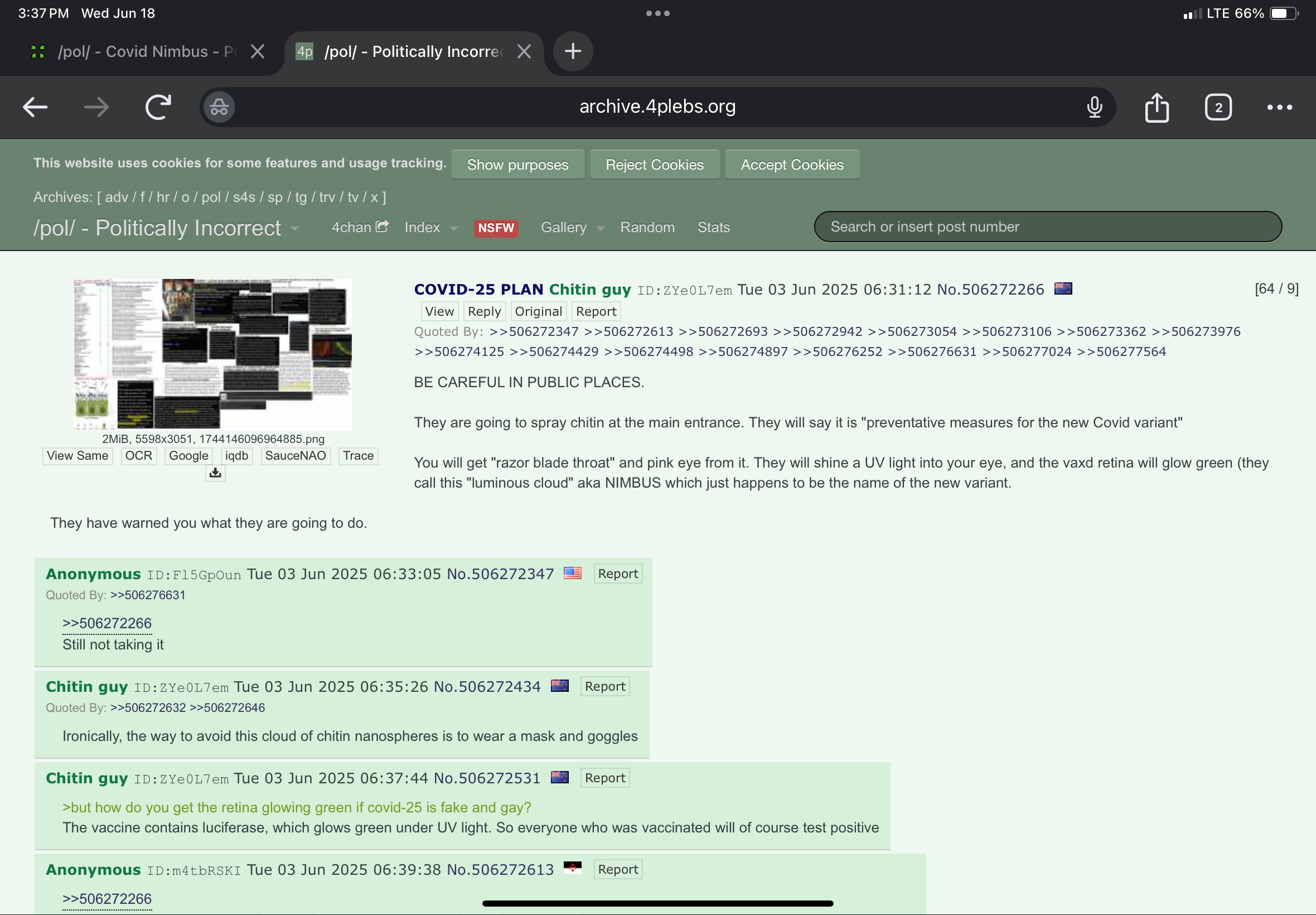The image size is (1316, 915).
Task: Click the search or insert post number field
Action: 1047,227
